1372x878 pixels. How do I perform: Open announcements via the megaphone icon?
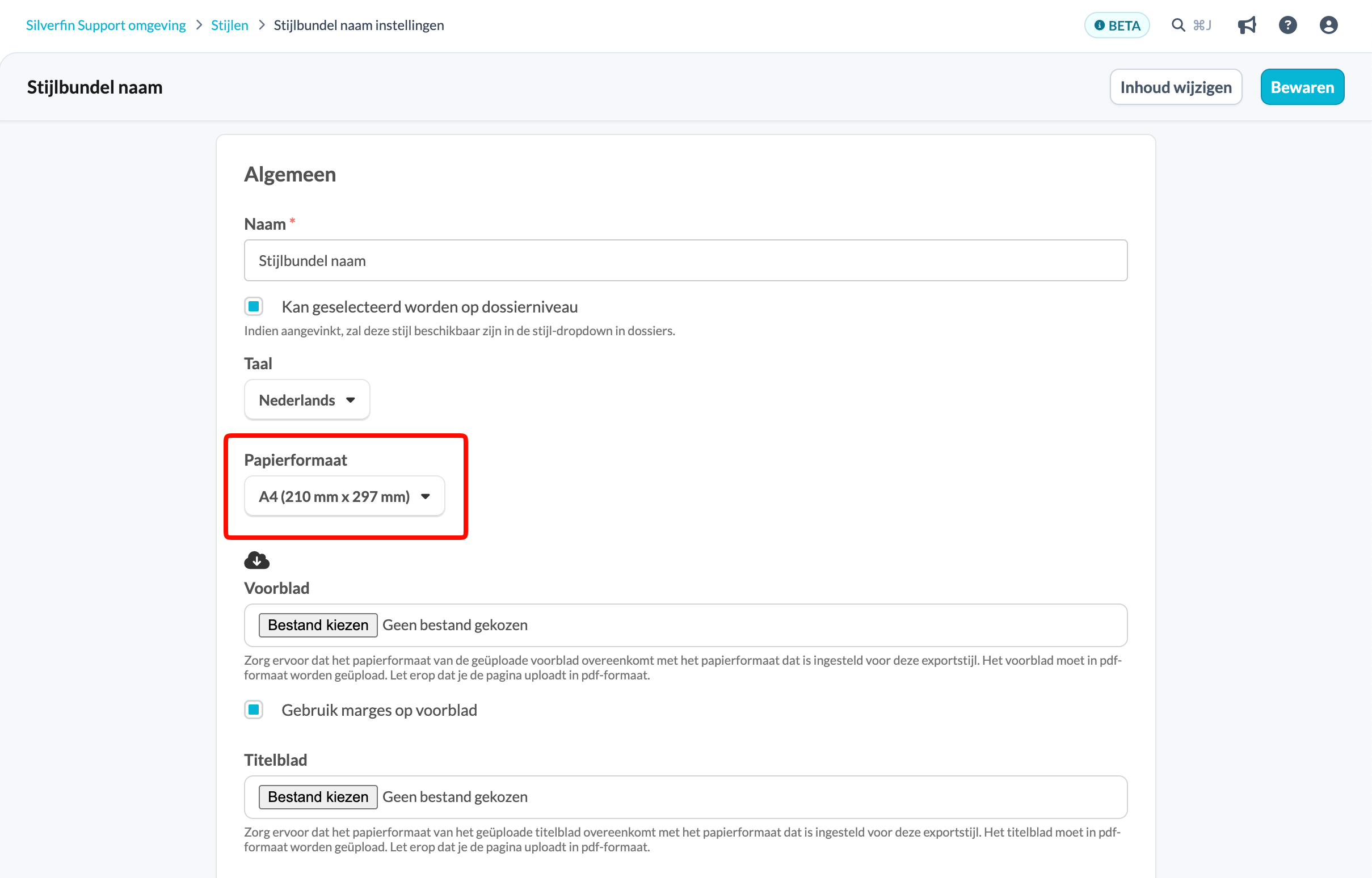pos(1247,25)
